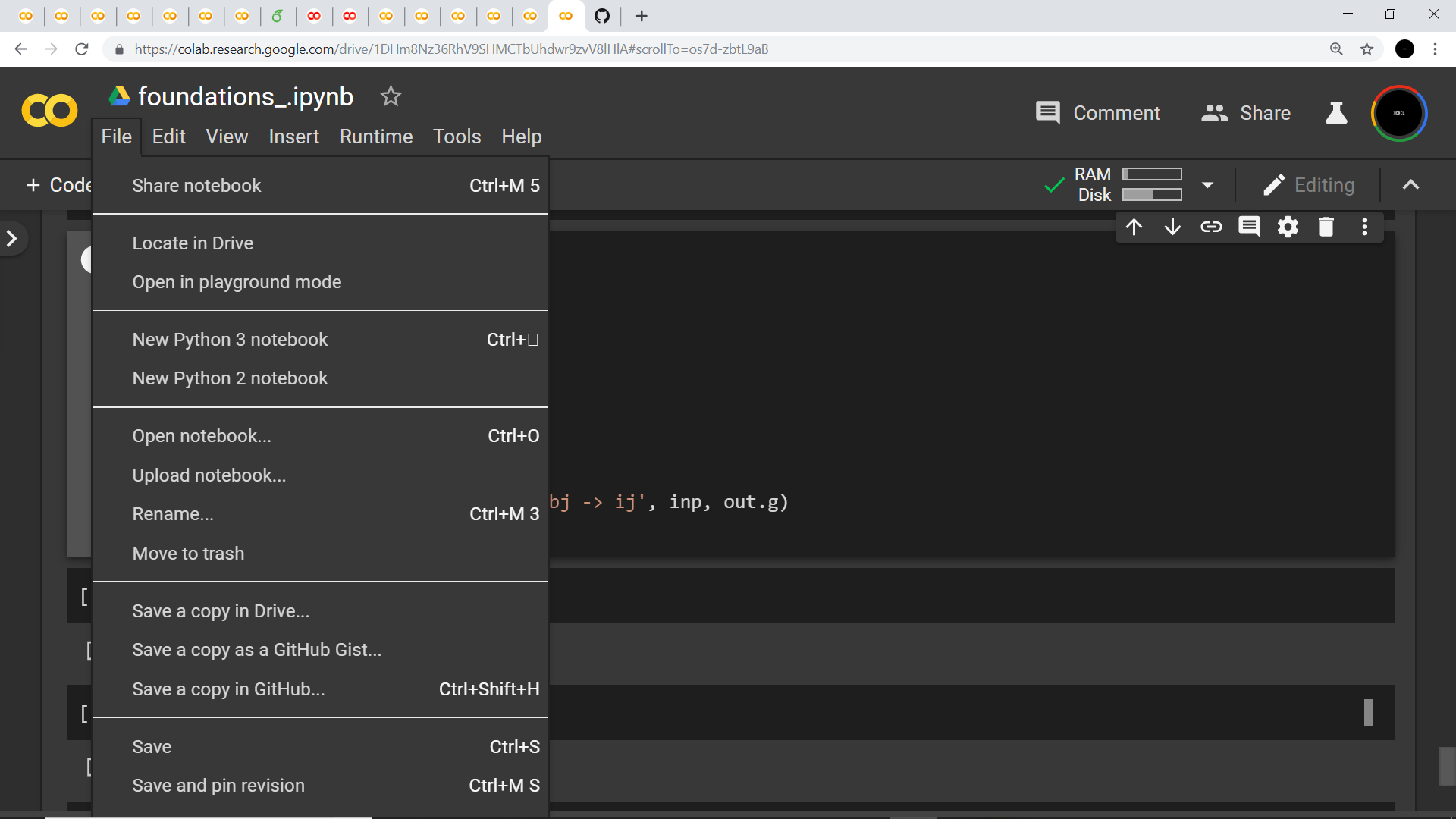The height and width of the screenshot is (819, 1456).
Task: Click the Share button
Action: [1246, 113]
